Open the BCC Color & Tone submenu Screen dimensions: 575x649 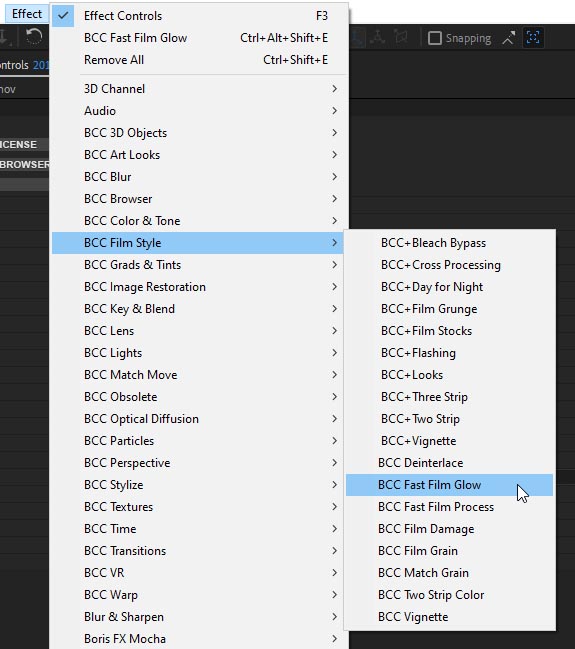[200, 221]
